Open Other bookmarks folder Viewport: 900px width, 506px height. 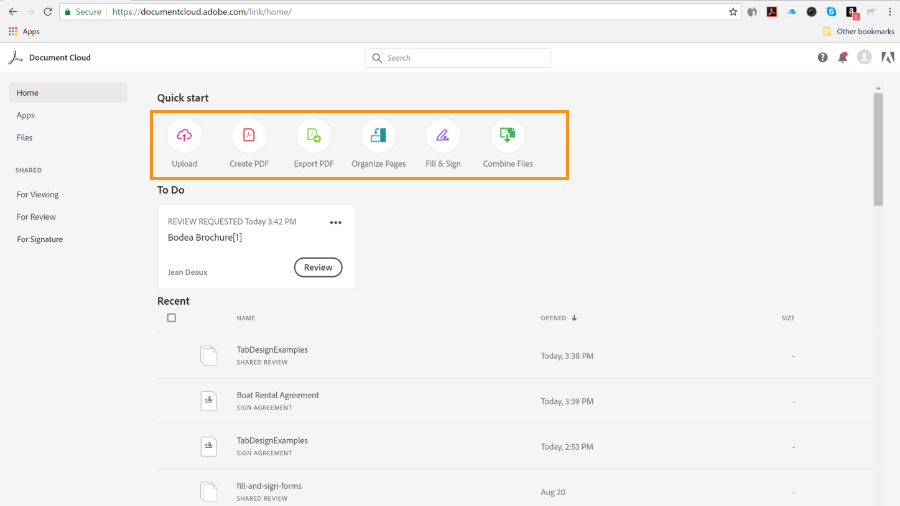(x=859, y=31)
